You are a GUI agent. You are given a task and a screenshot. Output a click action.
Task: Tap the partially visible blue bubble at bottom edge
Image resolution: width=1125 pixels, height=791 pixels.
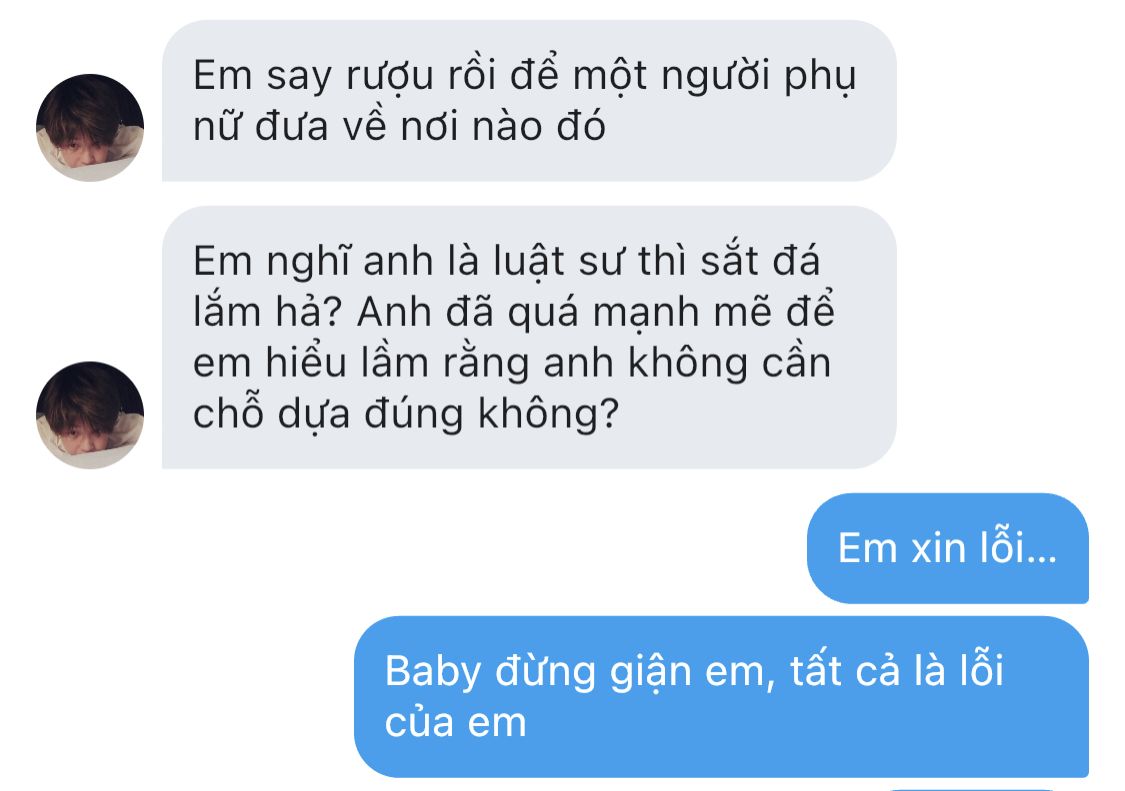pyautogui.click(x=969, y=789)
